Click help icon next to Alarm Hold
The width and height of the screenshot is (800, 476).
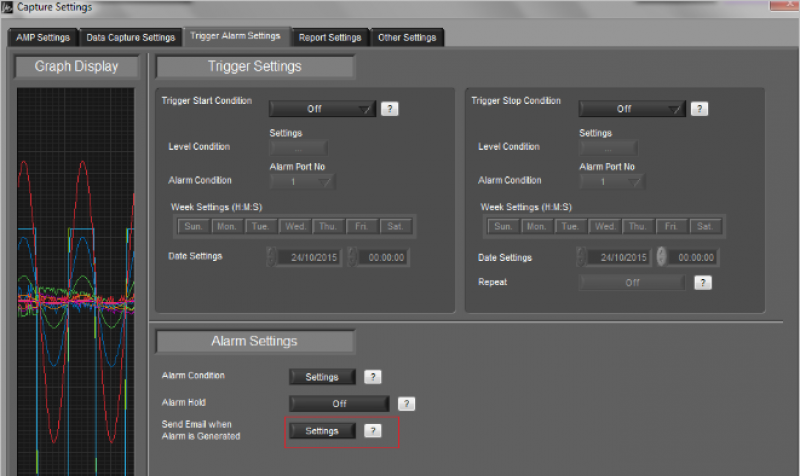406,403
